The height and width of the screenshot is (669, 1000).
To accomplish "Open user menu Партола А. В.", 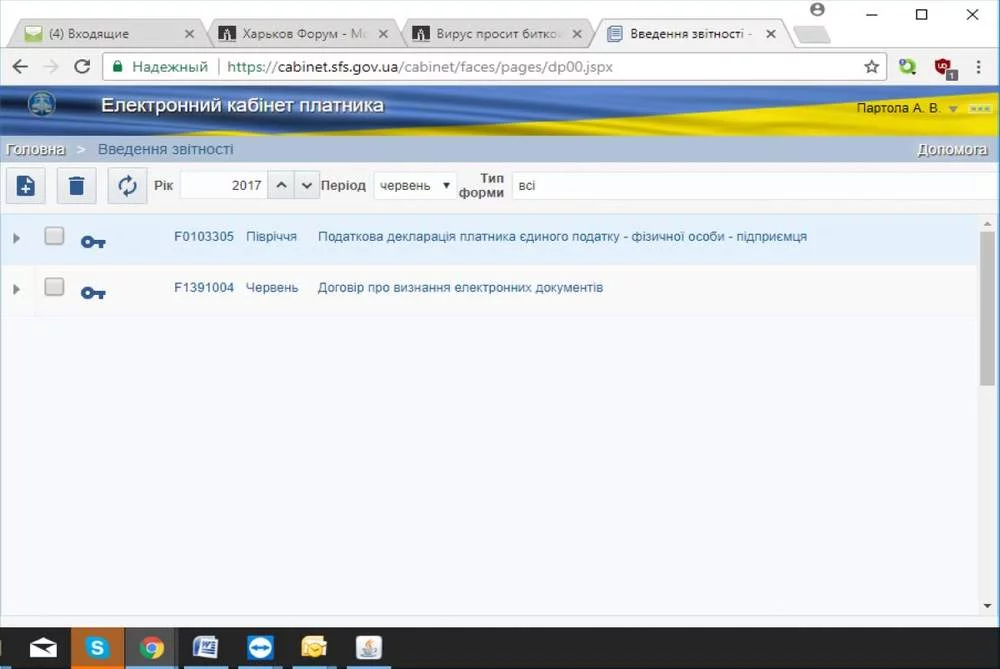I will point(907,108).
